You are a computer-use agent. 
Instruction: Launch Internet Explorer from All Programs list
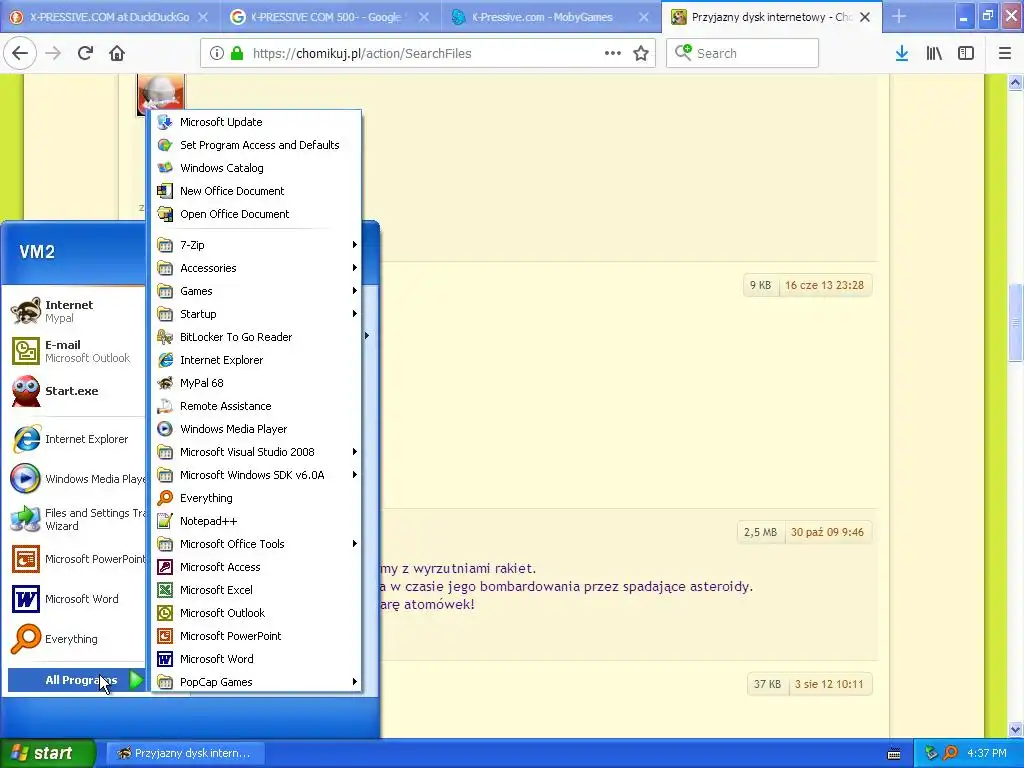pos(257,360)
